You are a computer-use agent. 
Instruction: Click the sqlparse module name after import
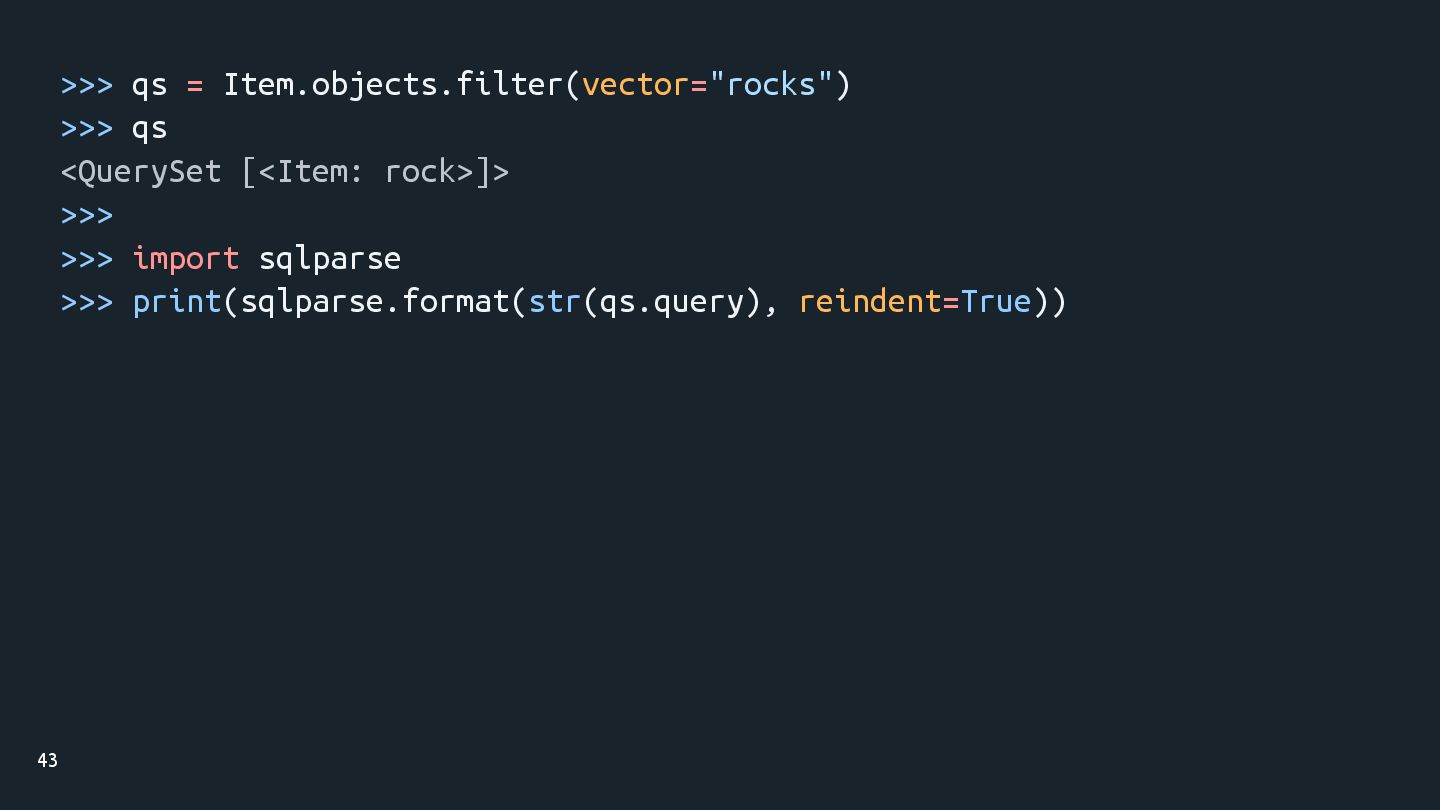pyautogui.click(x=330, y=258)
